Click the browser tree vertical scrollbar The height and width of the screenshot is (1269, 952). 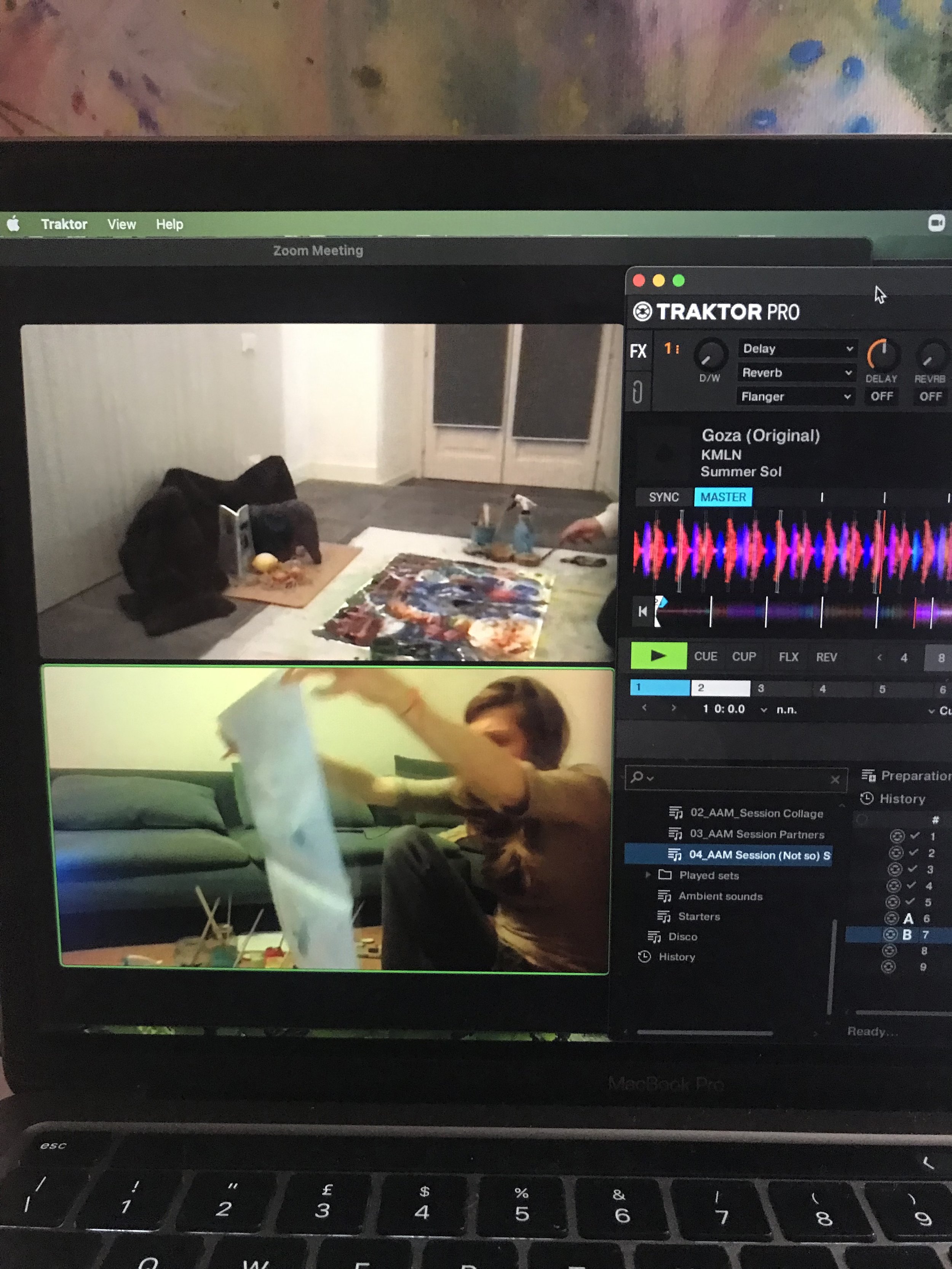pyautogui.click(x=832, y=967)
